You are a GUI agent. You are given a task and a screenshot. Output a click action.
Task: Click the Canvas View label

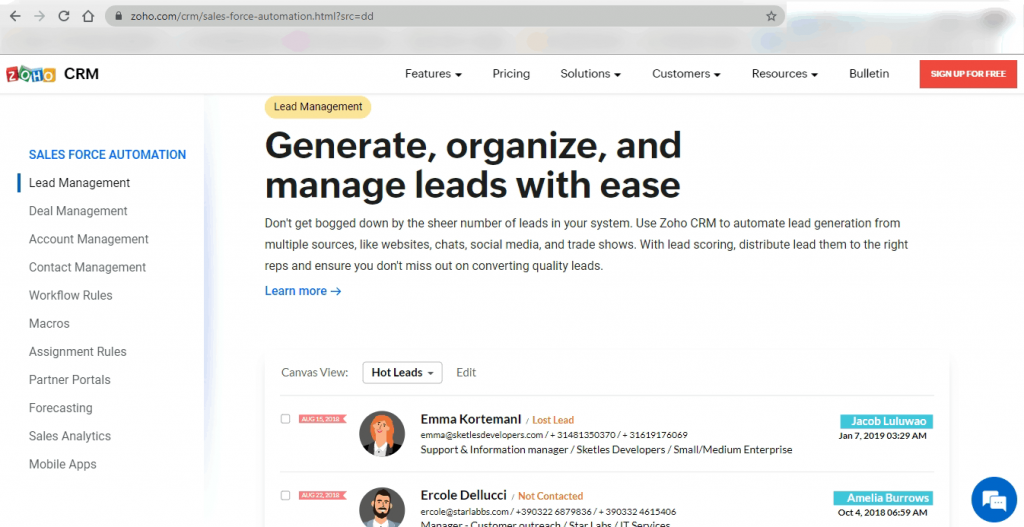click(314, 372)
